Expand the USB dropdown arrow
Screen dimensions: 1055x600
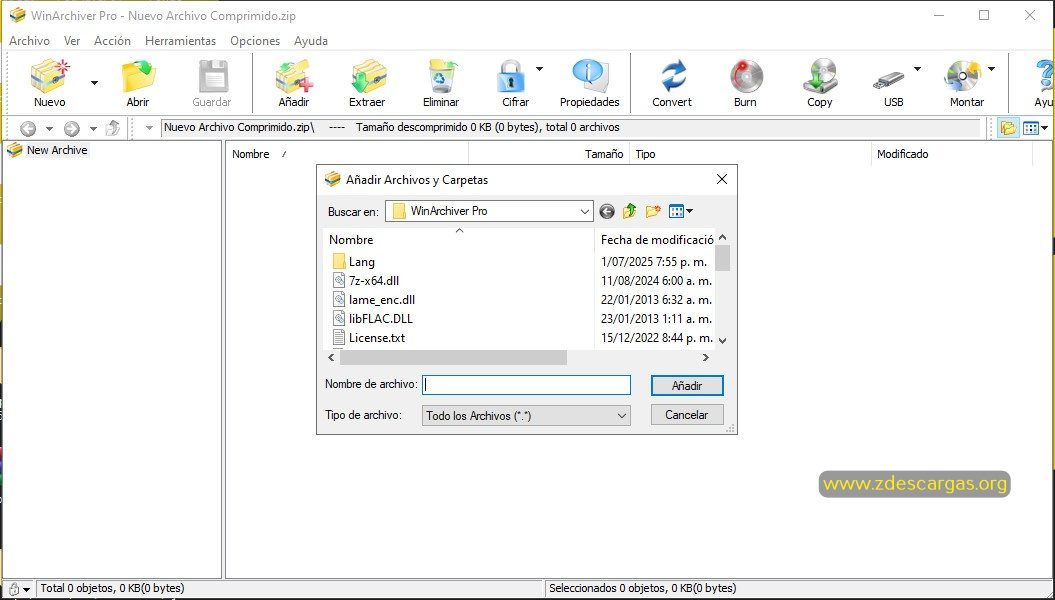coord(917,69)
